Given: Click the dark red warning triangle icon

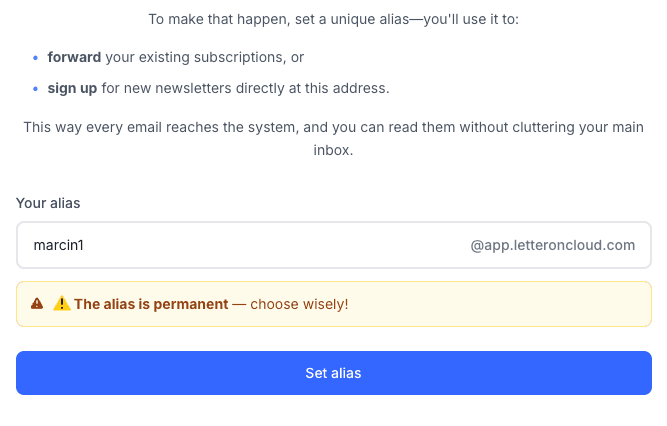Looking at the screenshot, I should coord(37,303).
